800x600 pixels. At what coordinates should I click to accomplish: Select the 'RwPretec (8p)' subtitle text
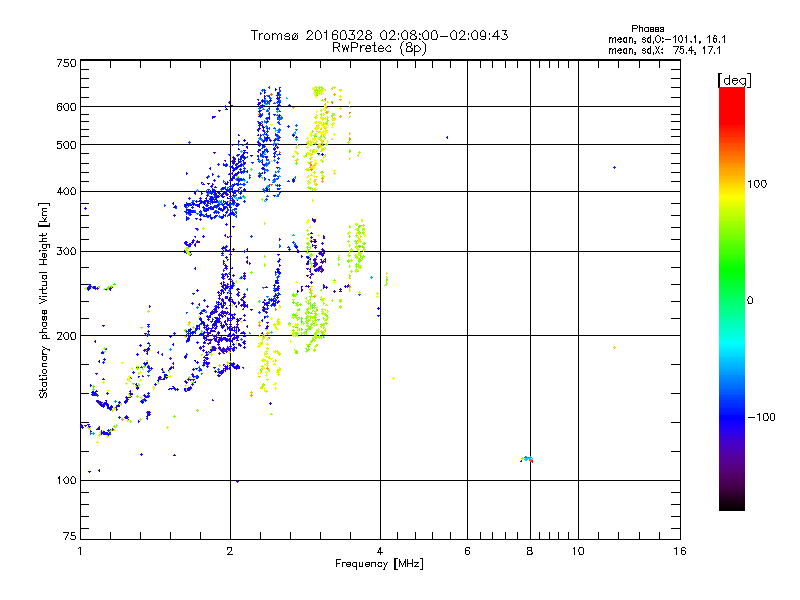pyautogui.click(x=379, y=48)
